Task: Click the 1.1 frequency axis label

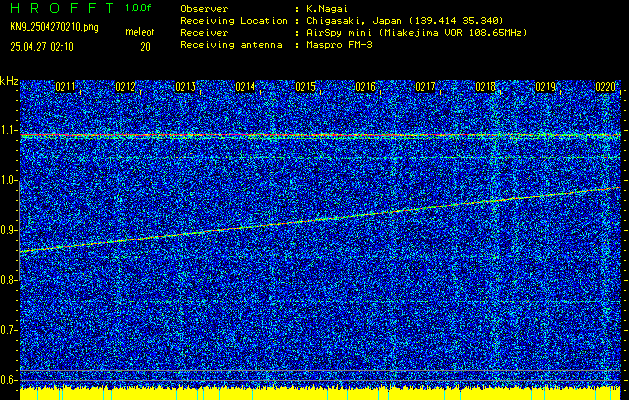Action: (9, 130)
